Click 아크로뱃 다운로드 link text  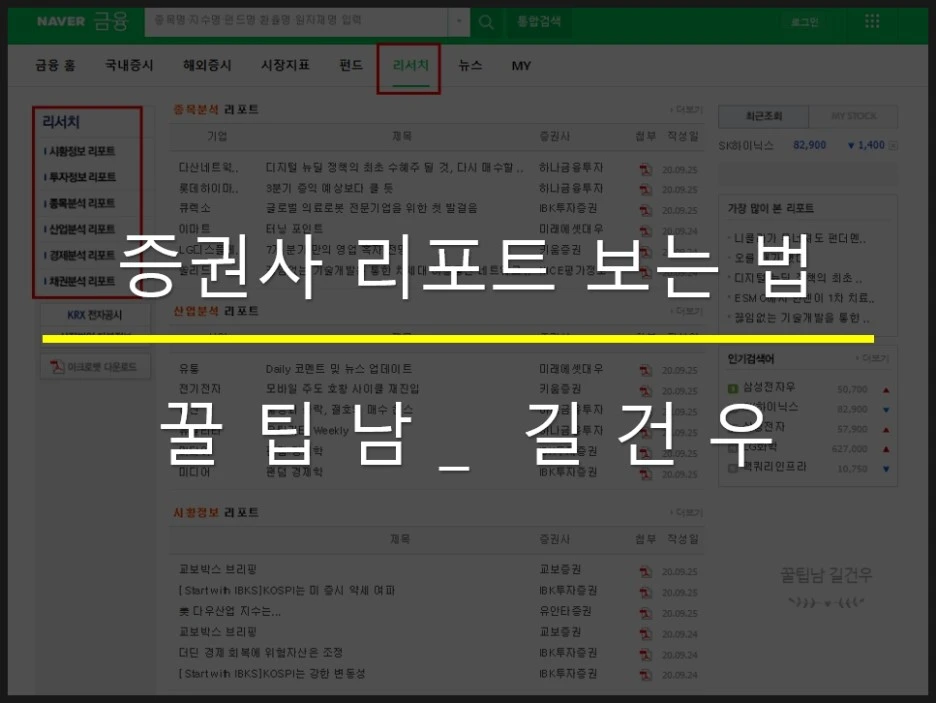[101, 367]
